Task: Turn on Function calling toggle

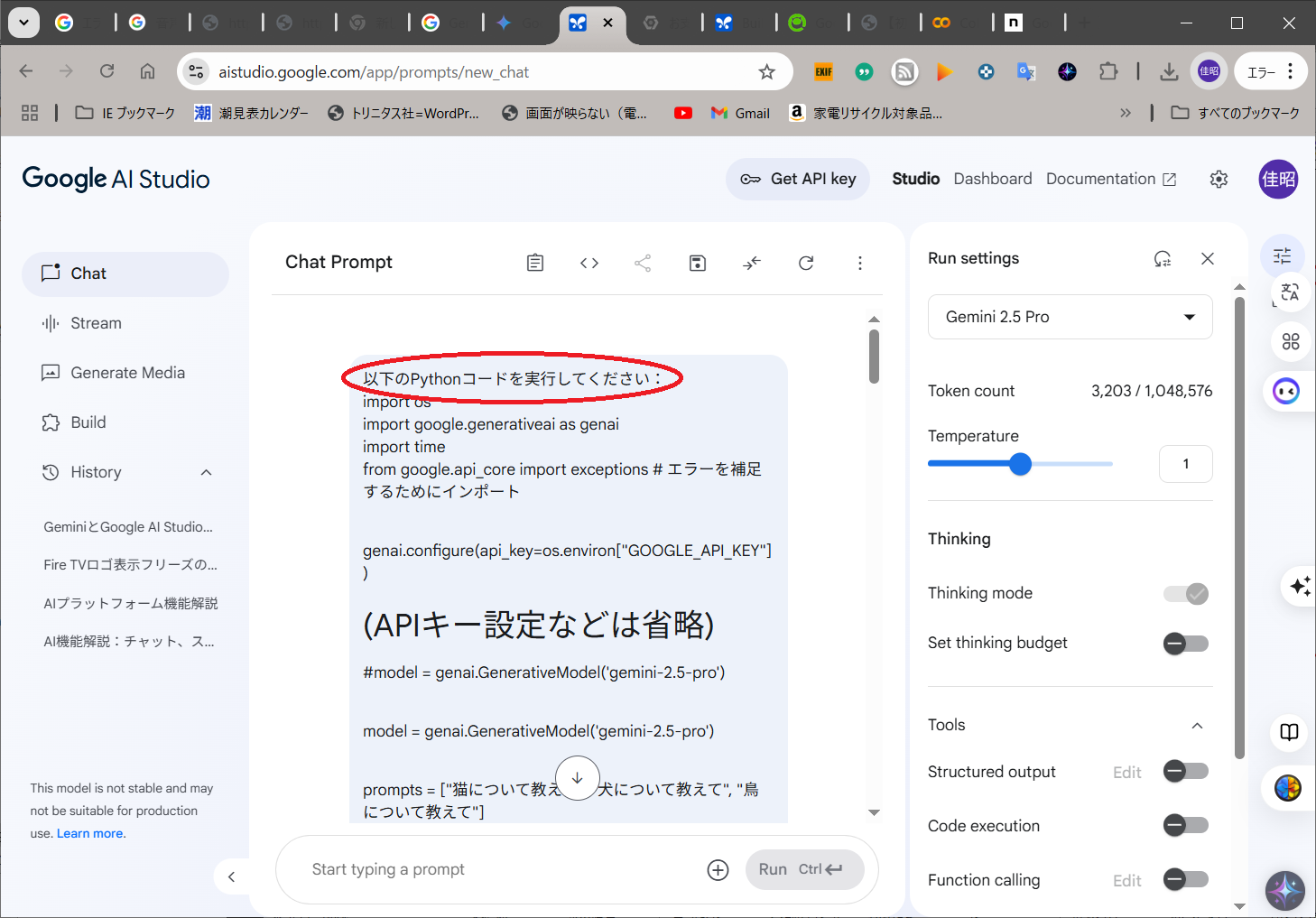Action: point(1186,880)
